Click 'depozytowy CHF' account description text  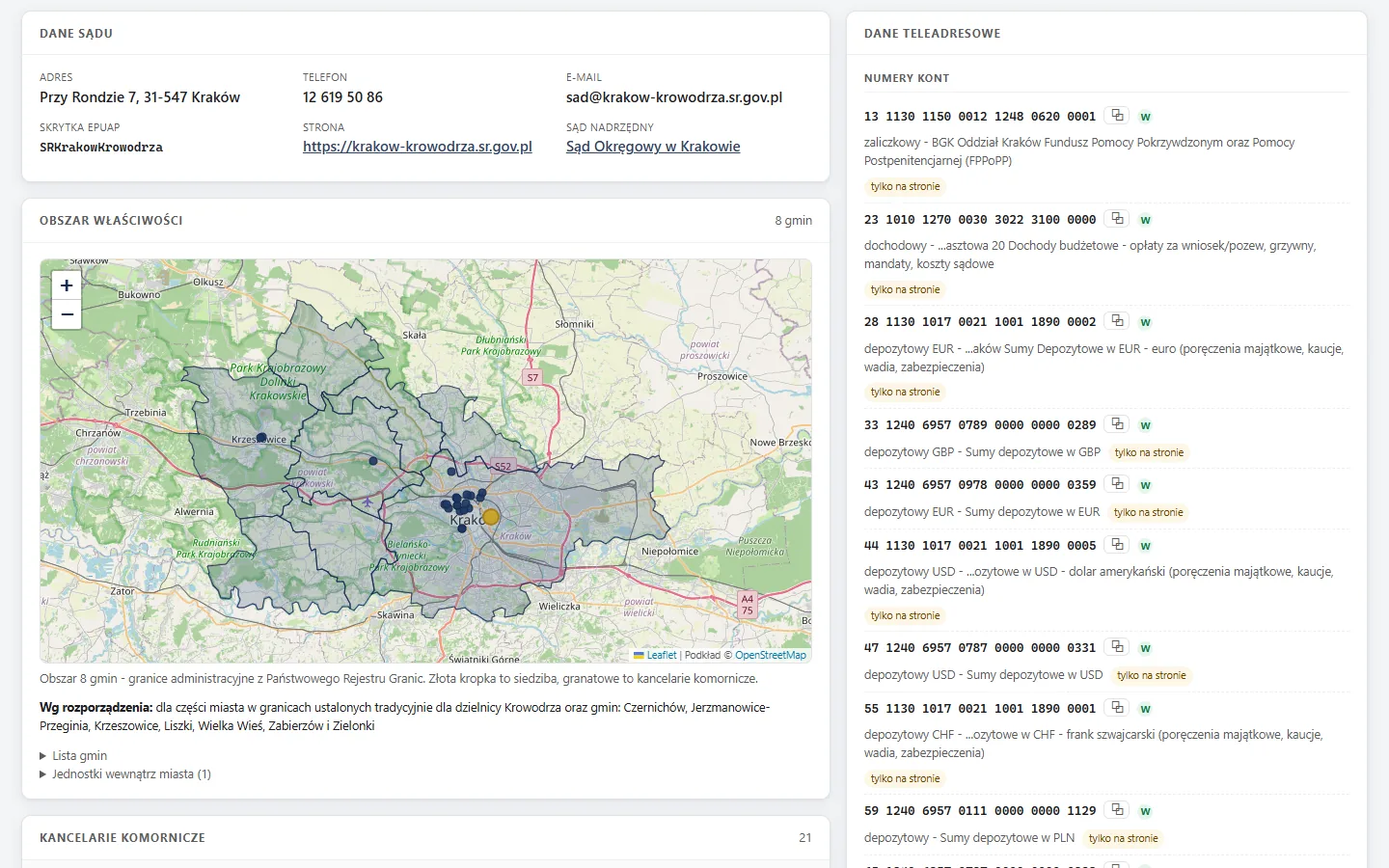click(x=1094, y=744)
